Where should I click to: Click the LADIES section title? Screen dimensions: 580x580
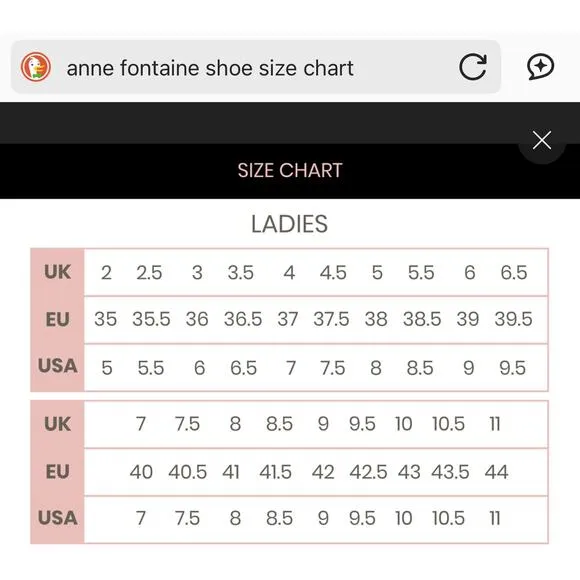pos(290,224)
